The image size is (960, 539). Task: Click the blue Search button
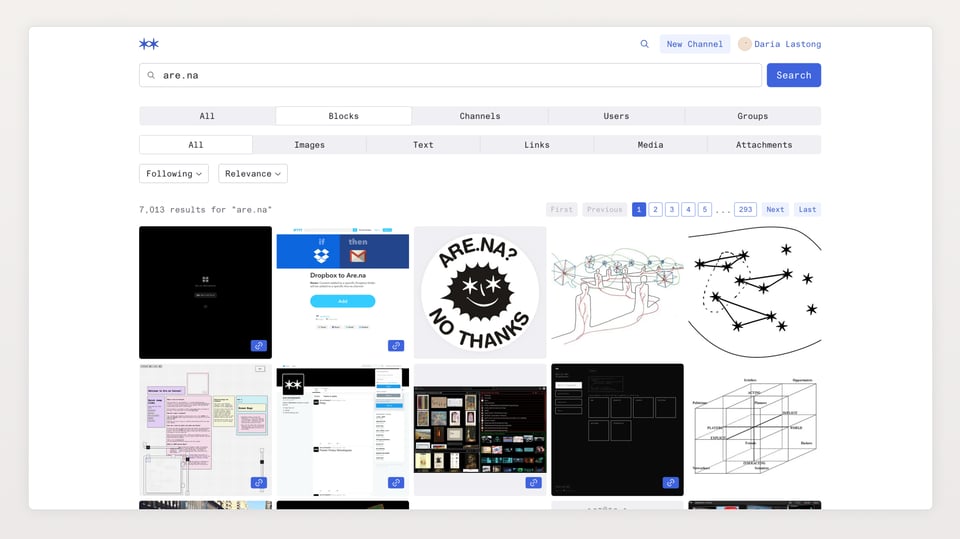(793, 75)
